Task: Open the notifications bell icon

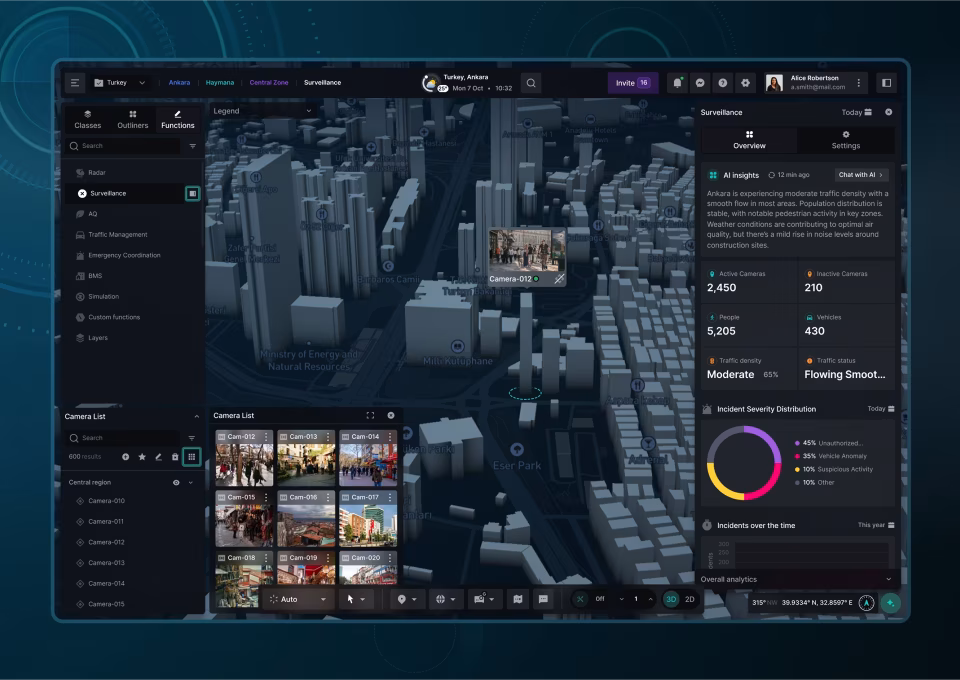Action: click(x=677, y=83)
